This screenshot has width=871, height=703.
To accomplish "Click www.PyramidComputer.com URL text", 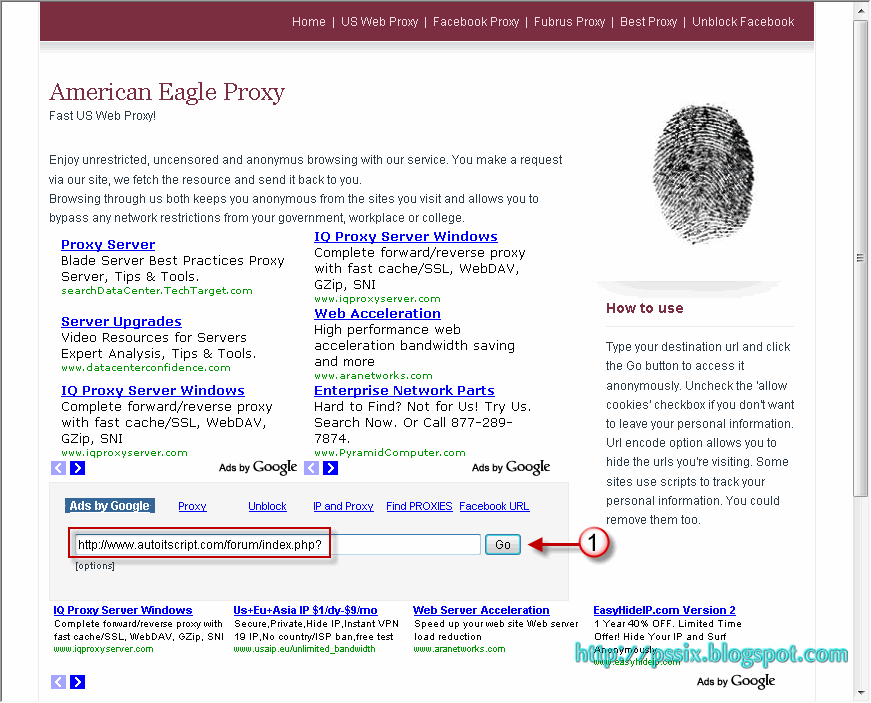I will (390, 453).
